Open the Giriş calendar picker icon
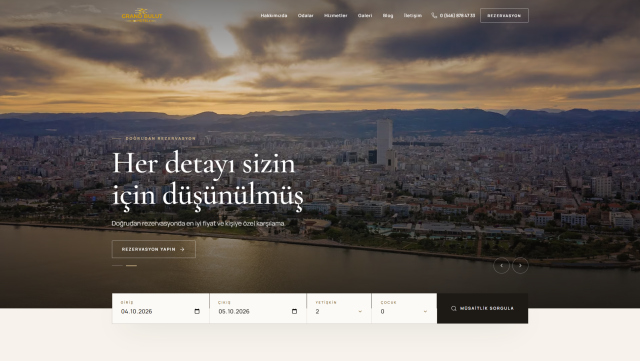The image size is (640, 361). coord(197,311)
